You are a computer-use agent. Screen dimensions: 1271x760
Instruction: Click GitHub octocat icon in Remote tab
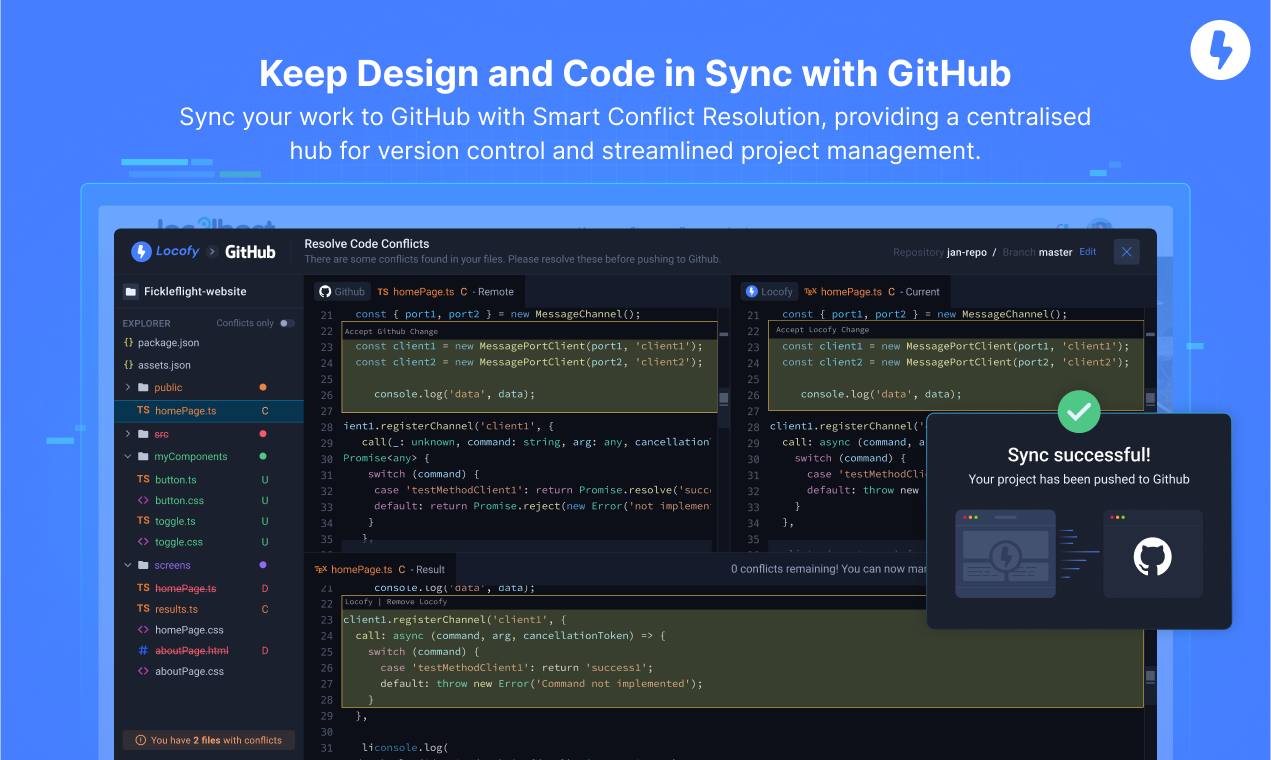(324, 292)
